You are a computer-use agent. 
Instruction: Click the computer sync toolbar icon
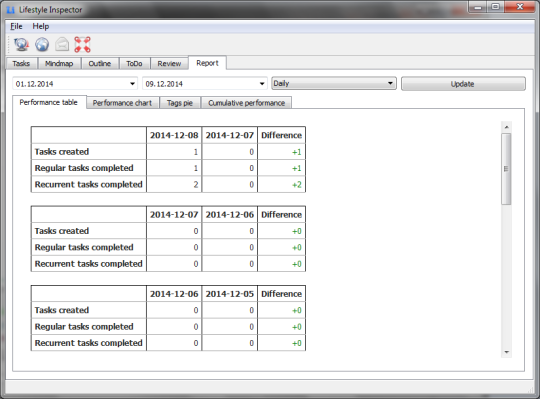click(x=21, y=44)
